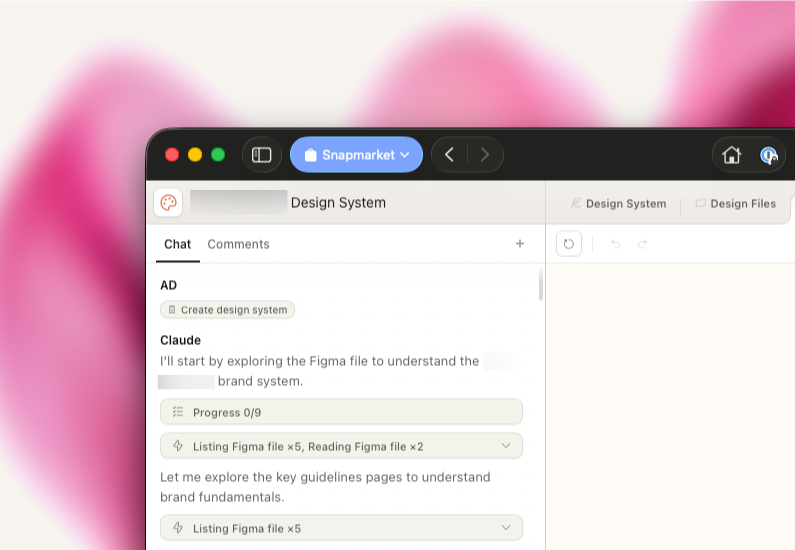The width and height of the screenshot is (795, 550).
Task: Click the AD user label
Action: coord(168,285)
